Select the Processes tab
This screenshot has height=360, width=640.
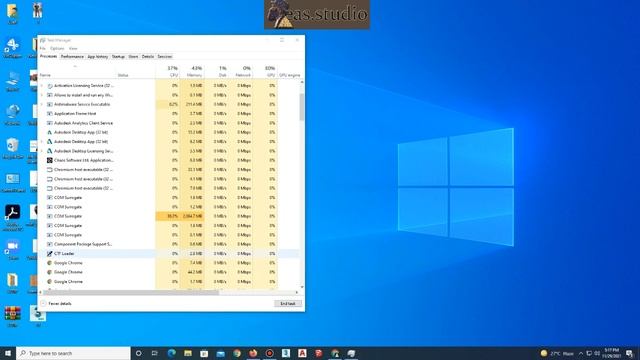[x=49, y=56]
